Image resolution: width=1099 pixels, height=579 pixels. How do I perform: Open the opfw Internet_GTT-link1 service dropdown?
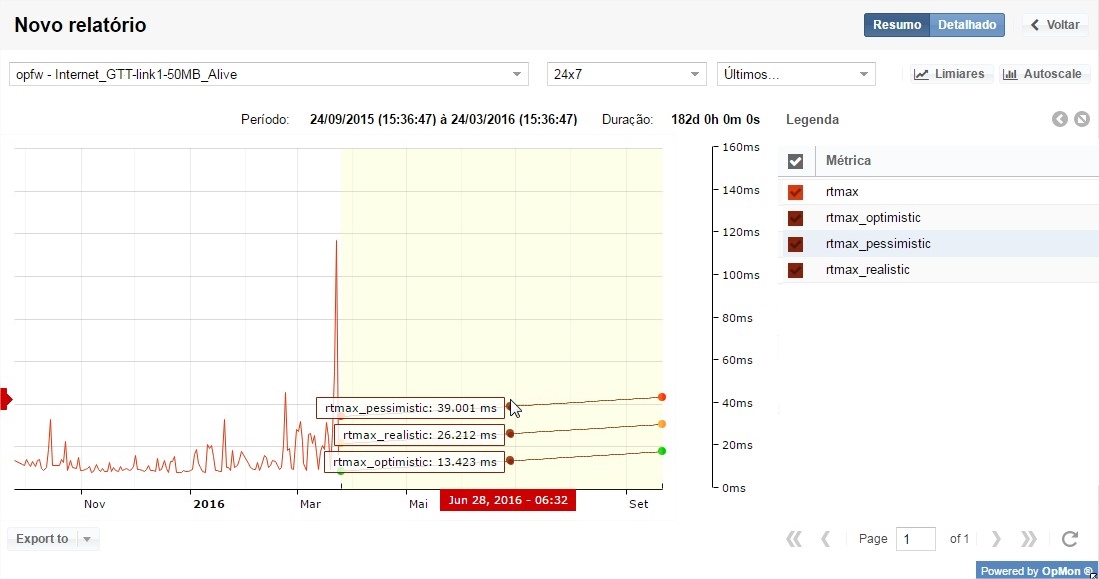click(268, 75)
